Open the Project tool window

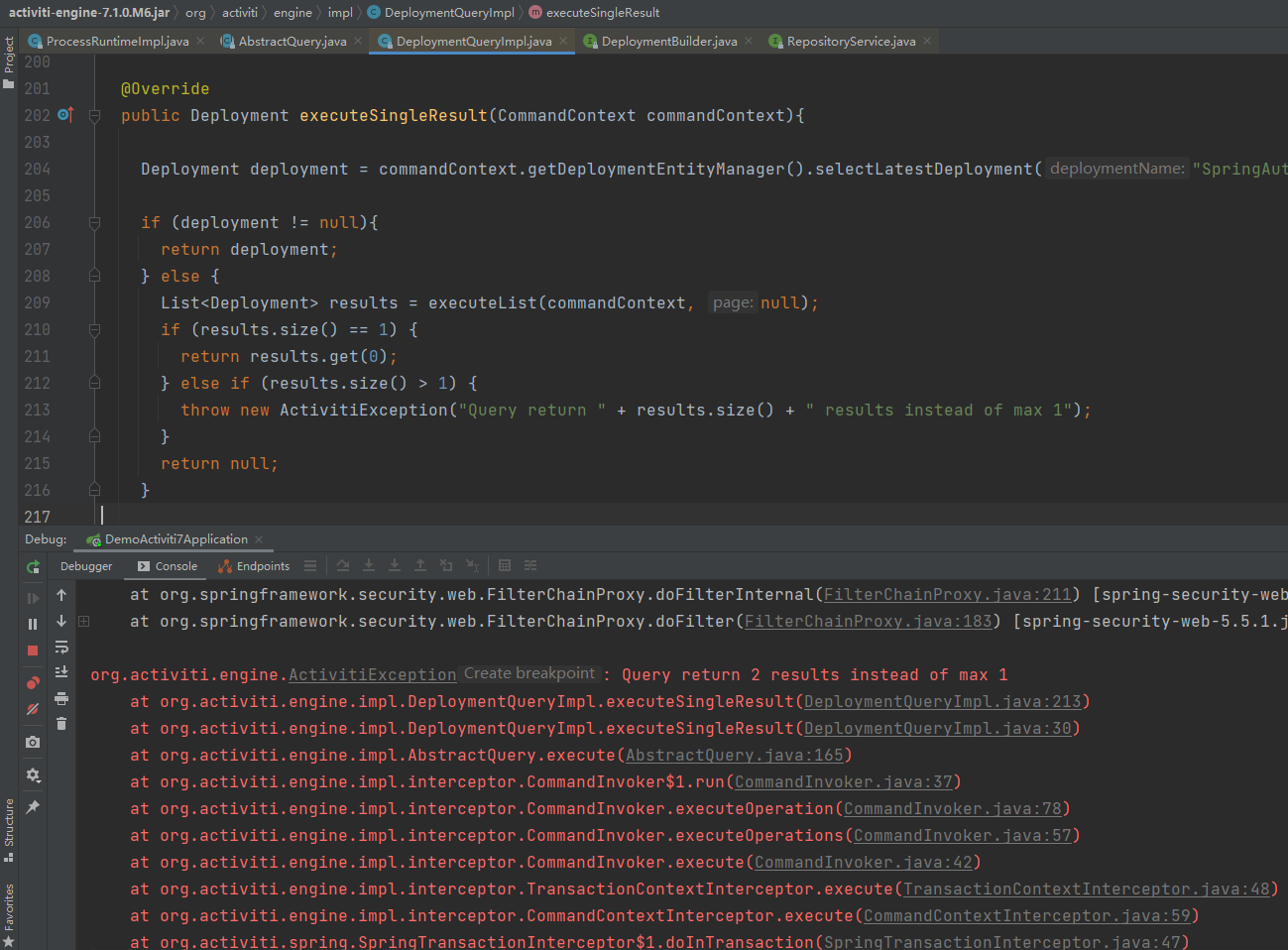click(9, 61)
